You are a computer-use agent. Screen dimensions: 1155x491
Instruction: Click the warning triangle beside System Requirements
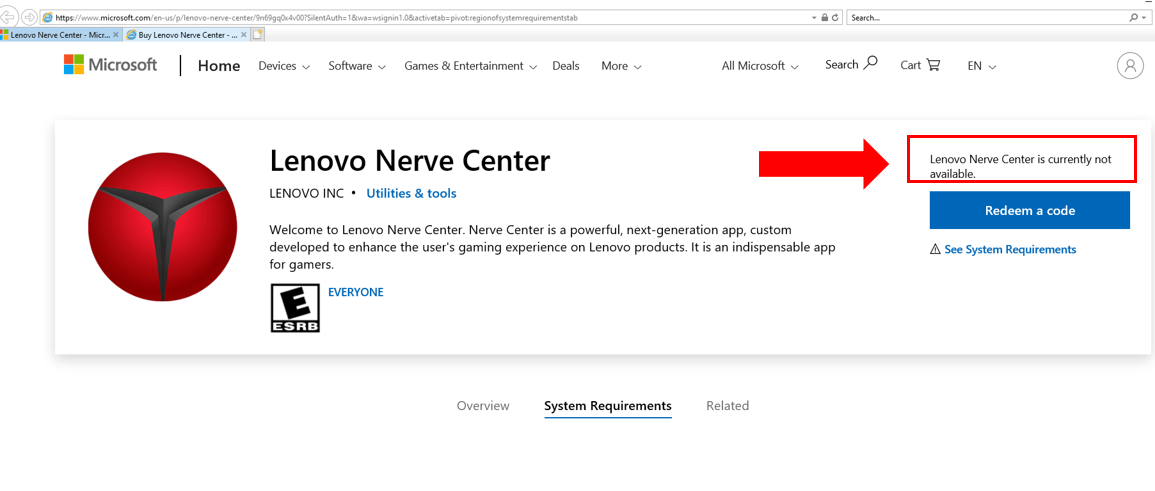coord(935,250)
